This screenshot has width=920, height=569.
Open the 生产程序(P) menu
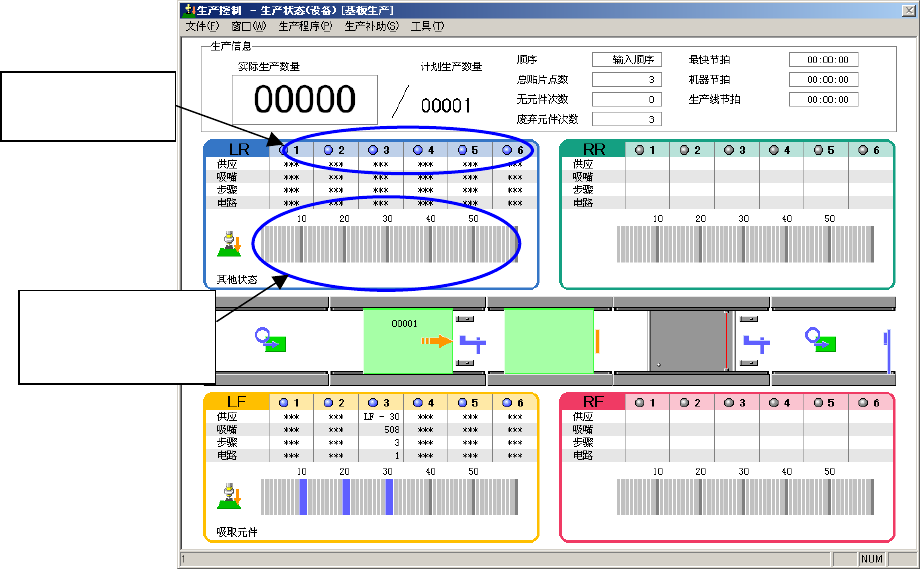305,26
